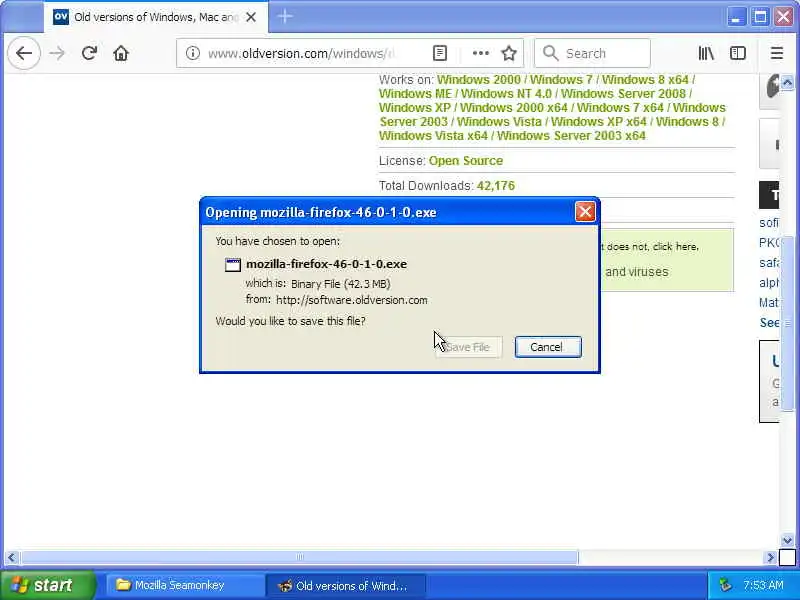Click the magnifier icon in Search box
The width and height of the screenshot is (800, 600).
551,53
